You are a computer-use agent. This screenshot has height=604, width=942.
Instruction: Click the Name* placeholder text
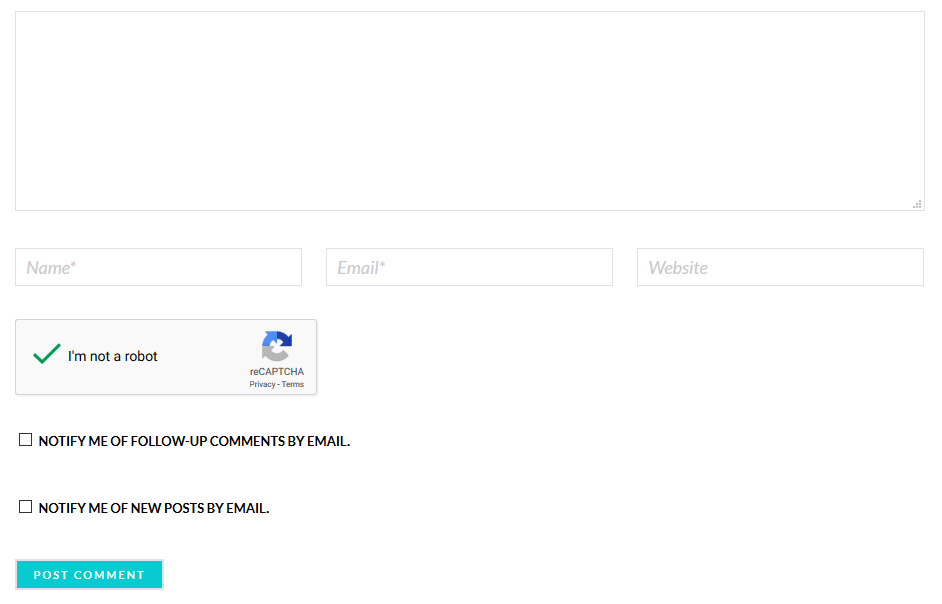51,268
